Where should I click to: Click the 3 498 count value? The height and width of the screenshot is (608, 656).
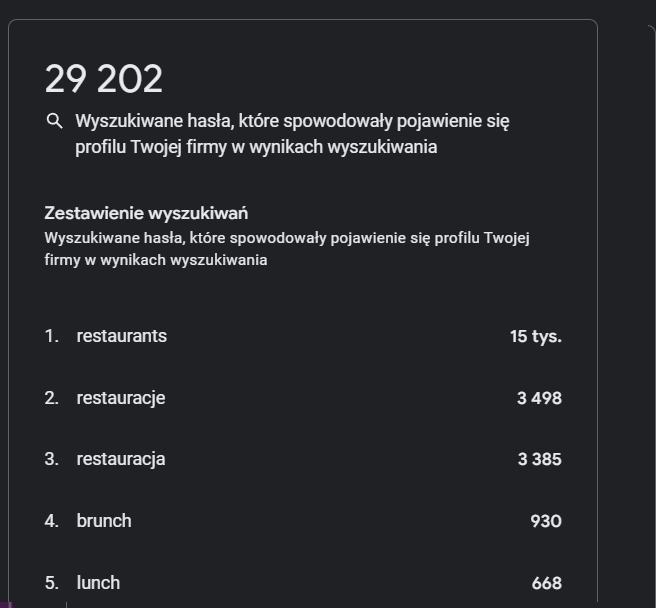coord(539,399)
